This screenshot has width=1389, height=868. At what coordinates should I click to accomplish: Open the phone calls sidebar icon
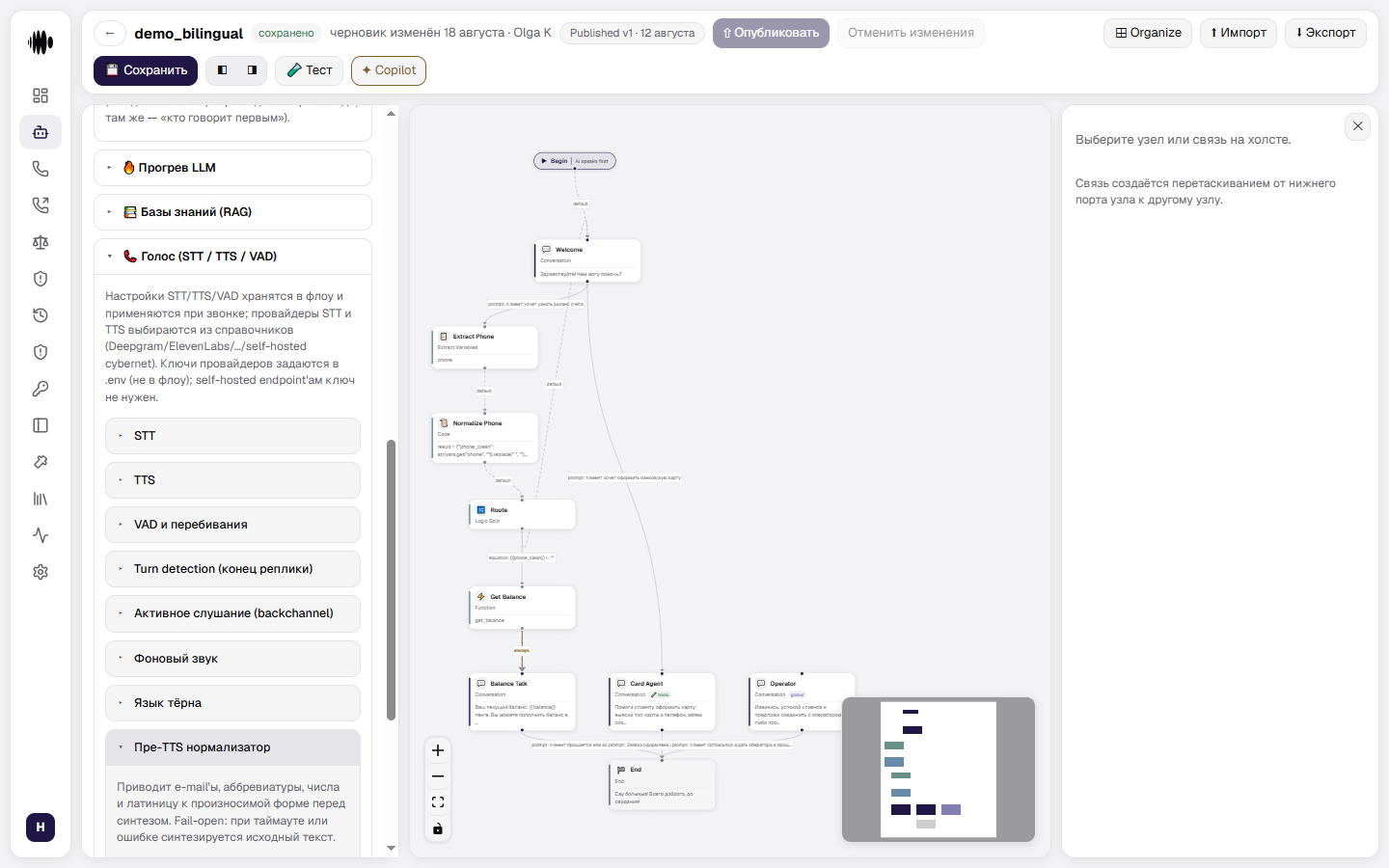click(41, 169)
